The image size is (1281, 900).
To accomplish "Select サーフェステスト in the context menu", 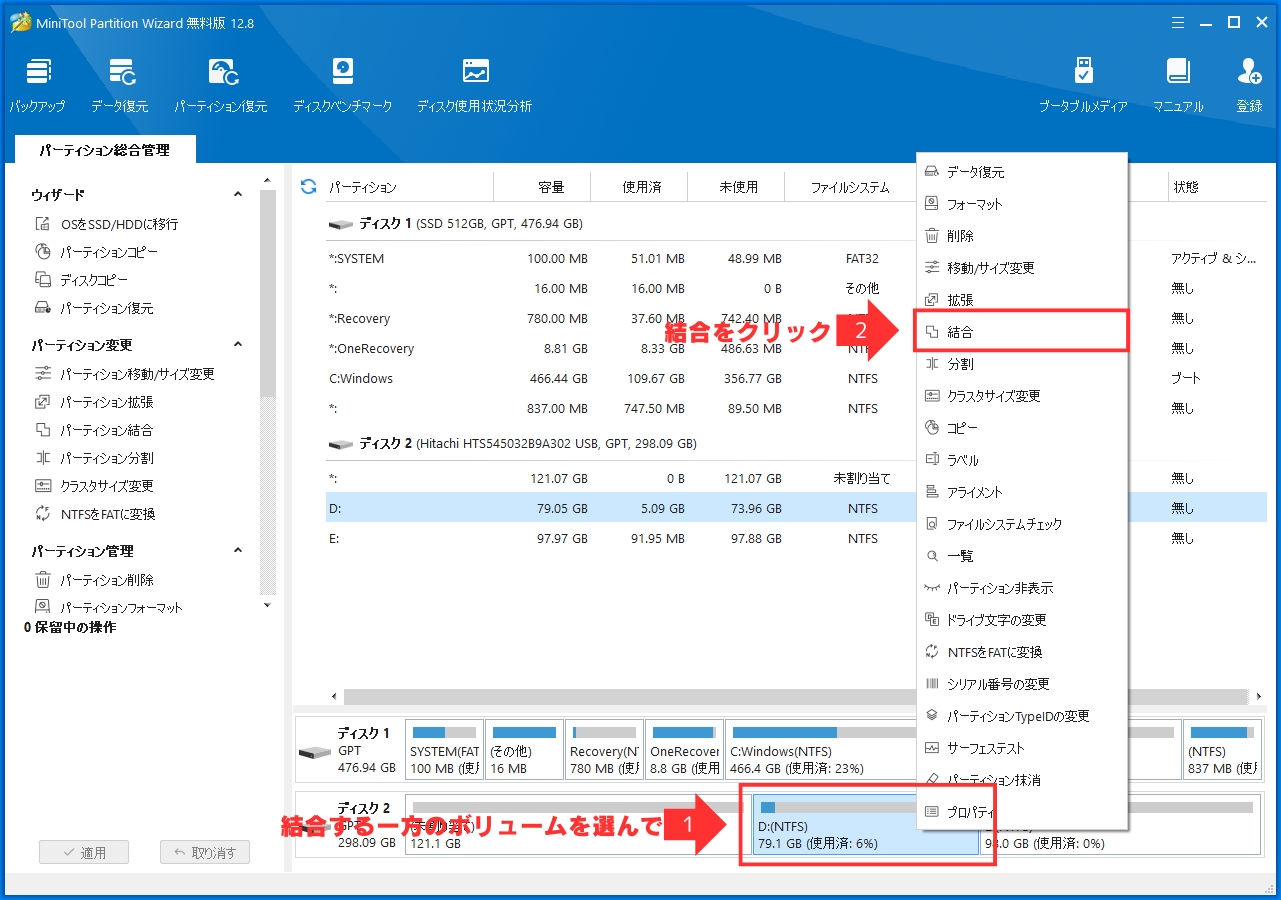I will (1022, 748).
